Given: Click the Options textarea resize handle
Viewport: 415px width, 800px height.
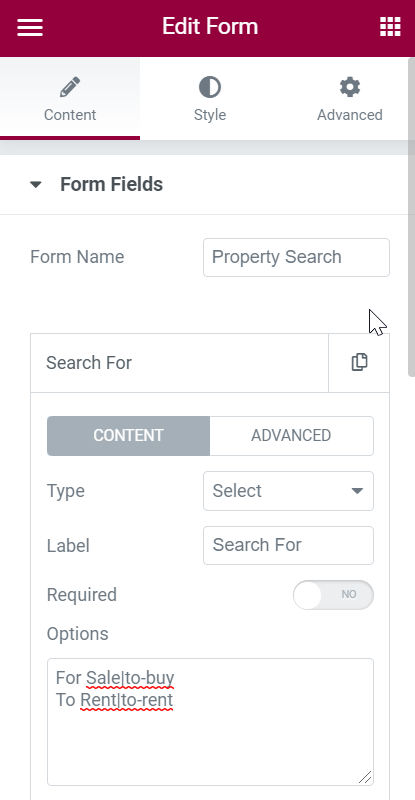Looking at the screenshot, I should click(365, 777).
